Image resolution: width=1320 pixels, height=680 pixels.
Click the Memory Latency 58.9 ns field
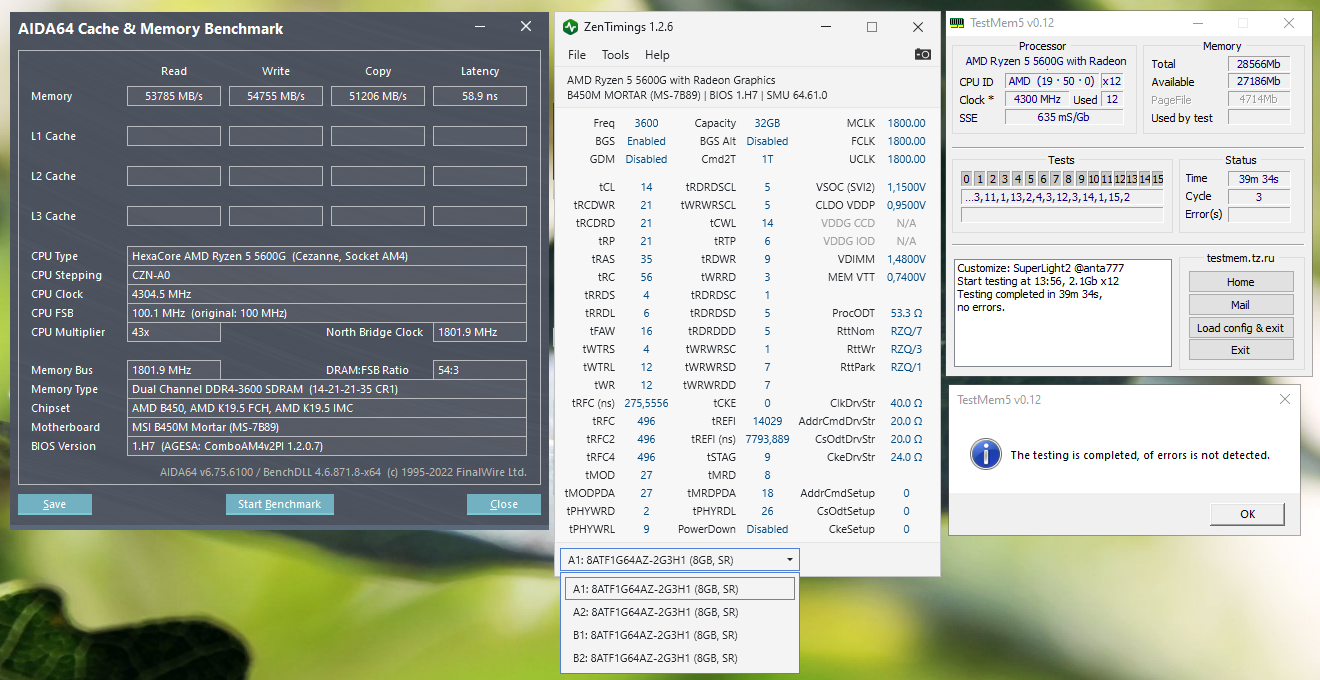pyautogui.click(x=479, y=96)
